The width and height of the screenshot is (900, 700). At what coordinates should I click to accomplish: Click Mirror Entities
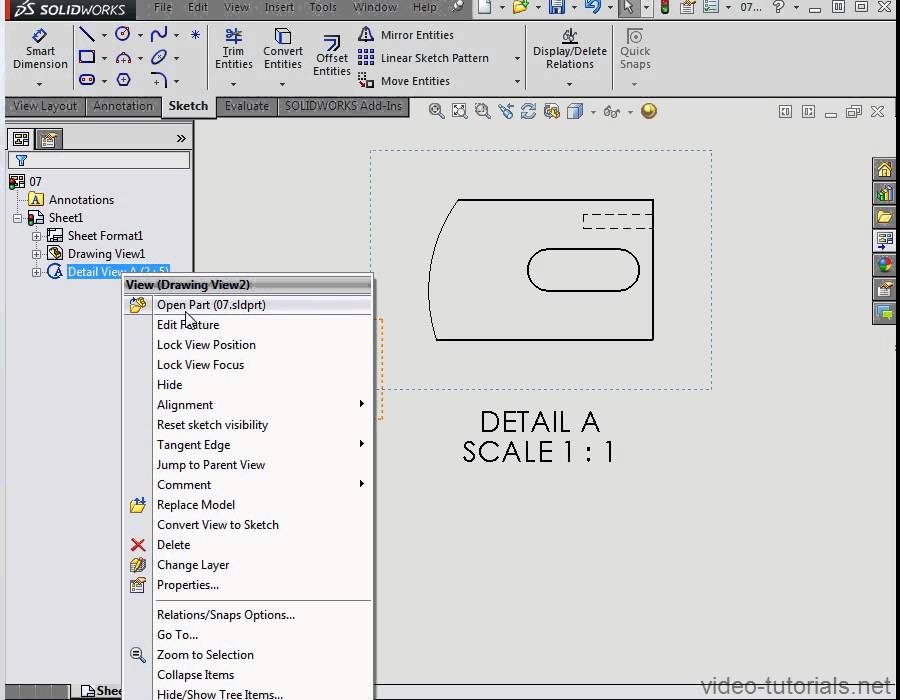pyautogui.click(x=406, y=35)
